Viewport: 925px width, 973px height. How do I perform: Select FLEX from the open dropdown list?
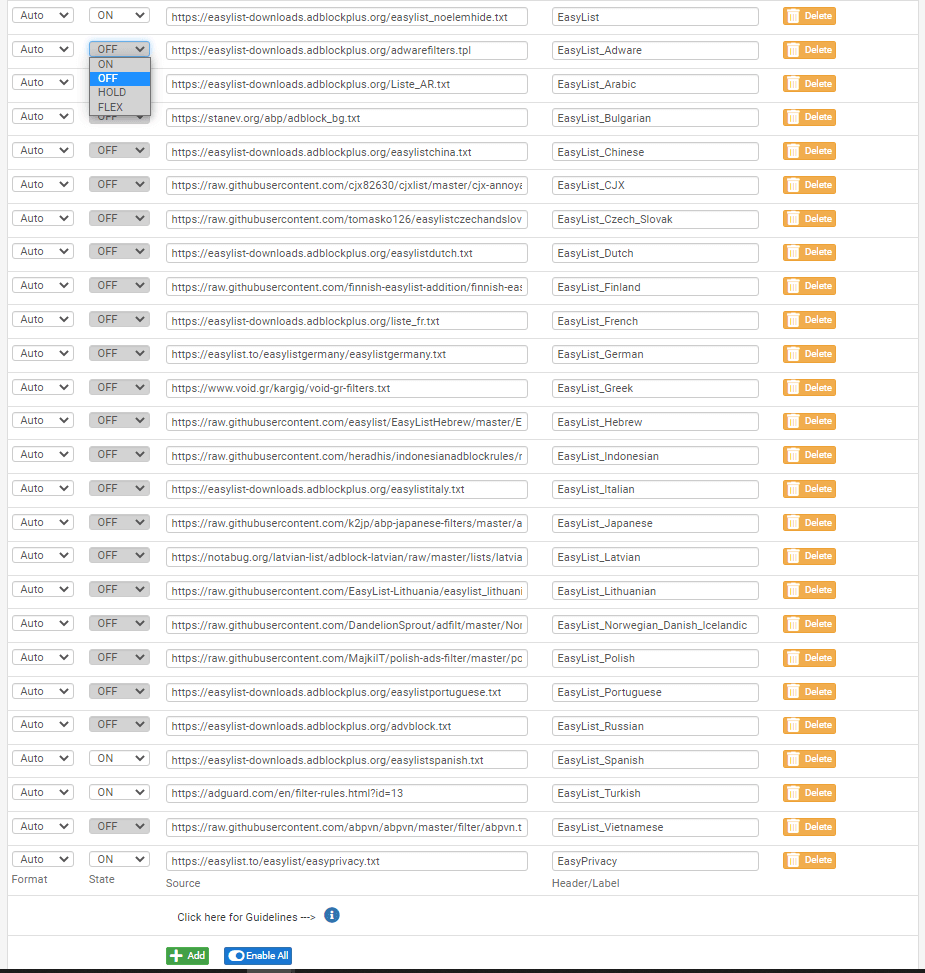[x=111, y=107]
